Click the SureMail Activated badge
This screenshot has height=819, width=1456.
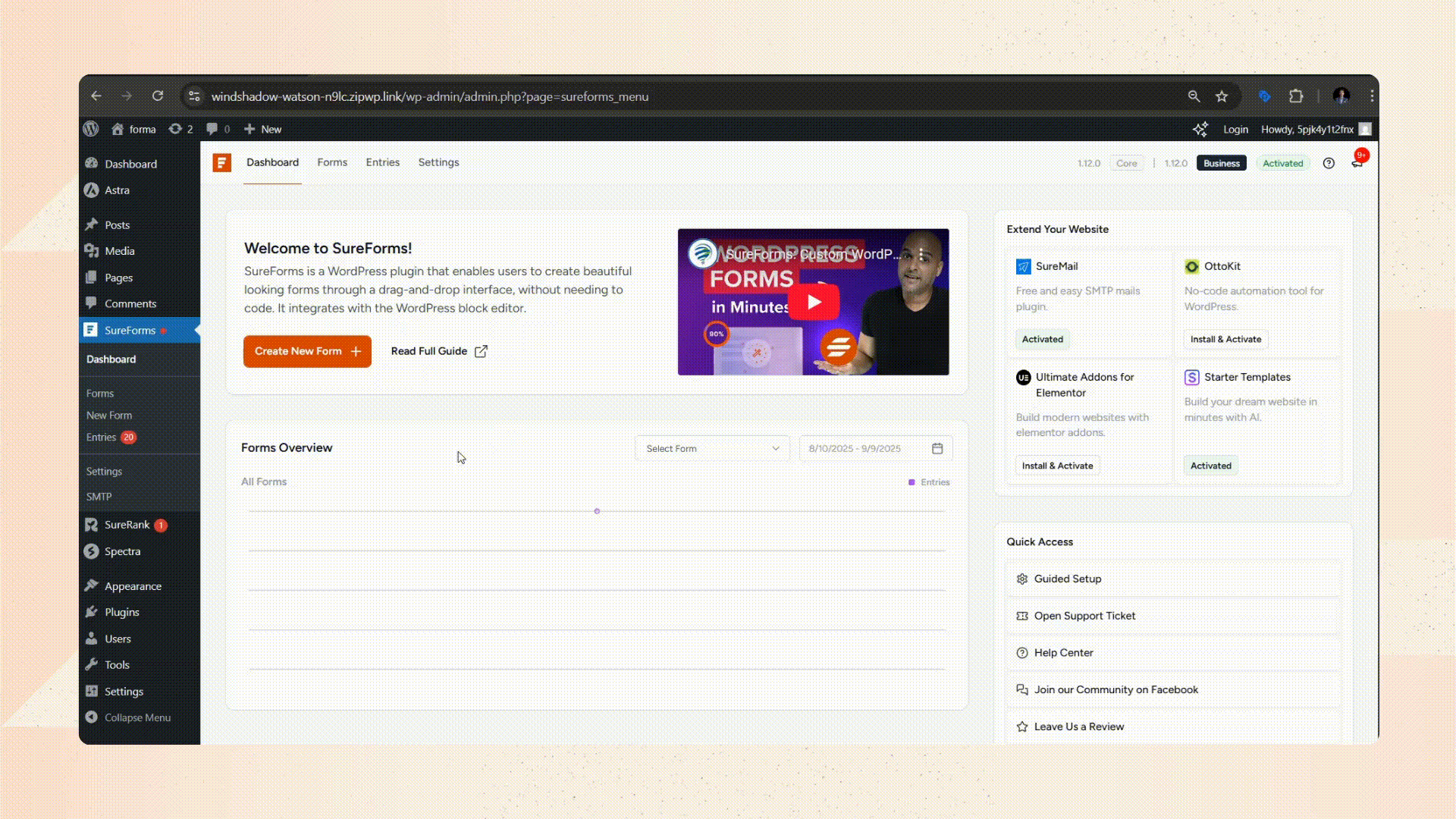click(x=1042, y=339)
